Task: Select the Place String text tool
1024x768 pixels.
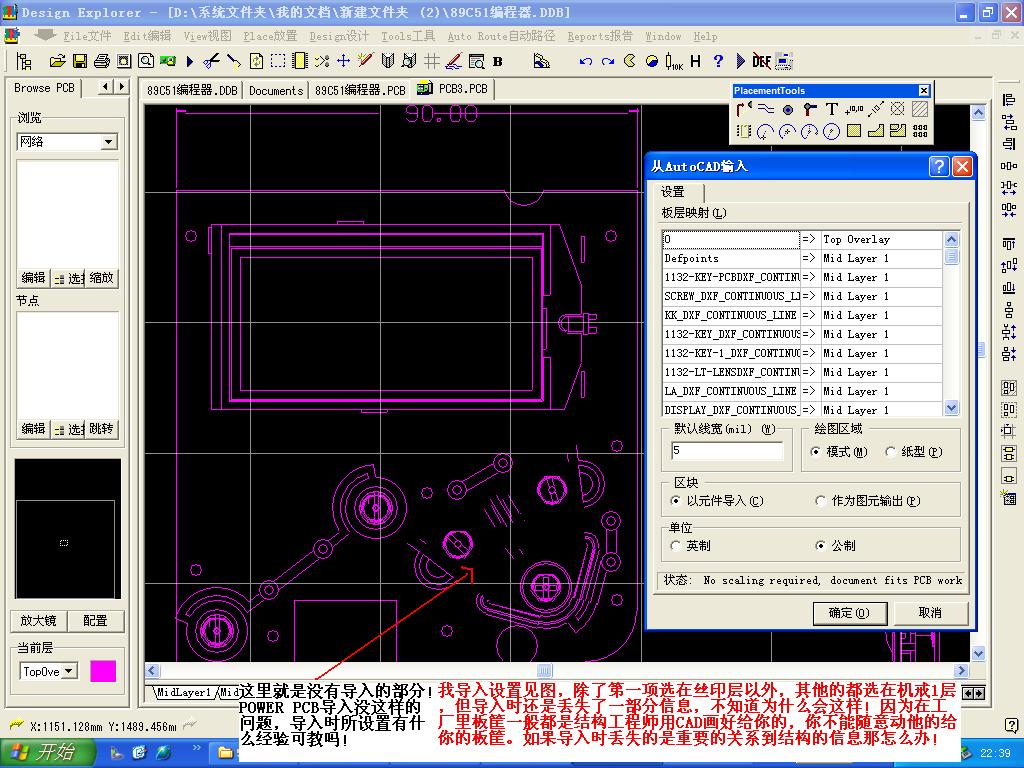Action: point(831,109)
